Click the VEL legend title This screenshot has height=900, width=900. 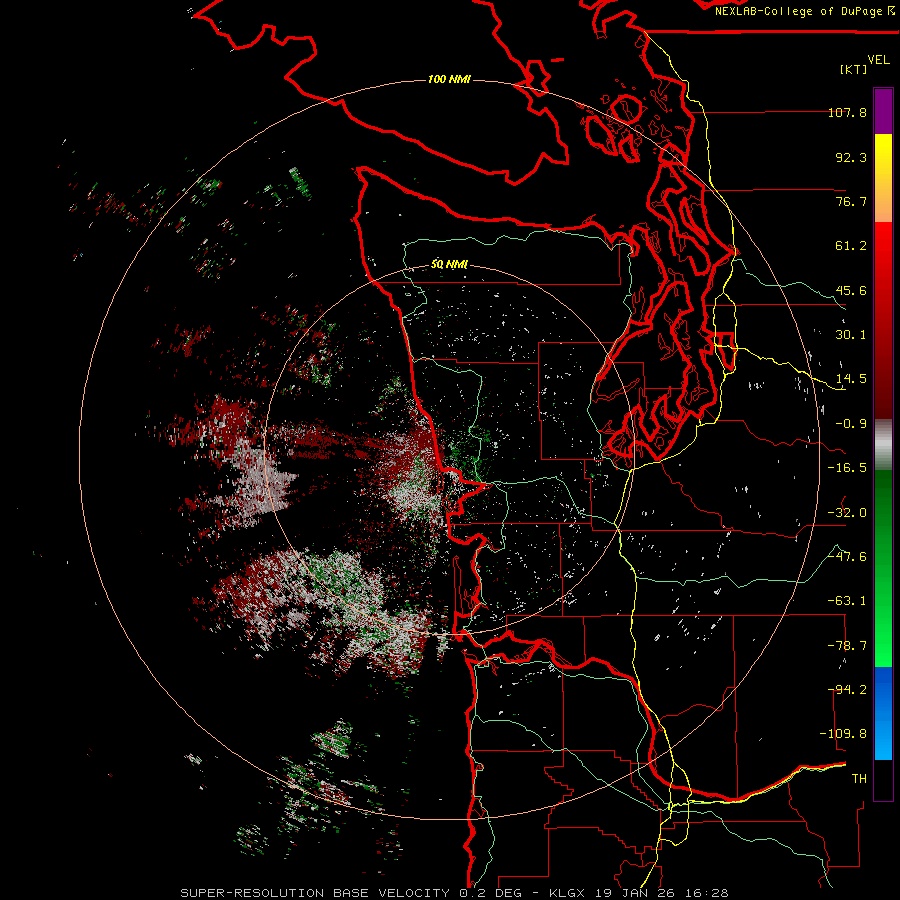click(x=878, y=60)
